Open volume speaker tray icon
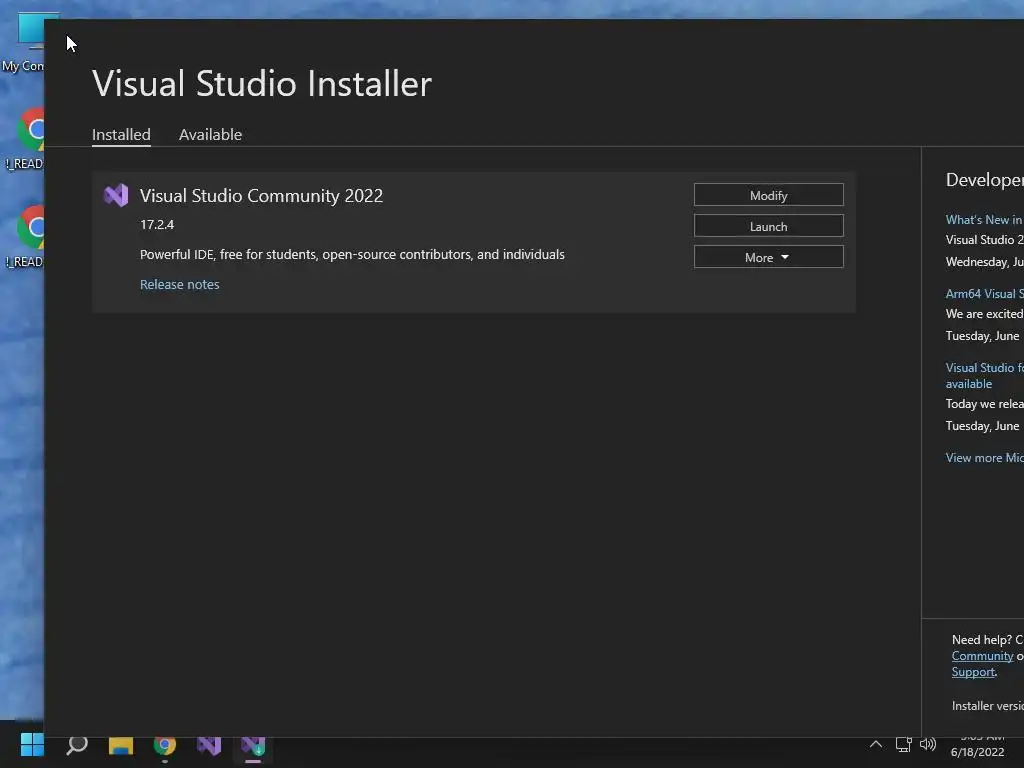The width and height of the screenshot is (1024, 768). (x=927, y=744)
